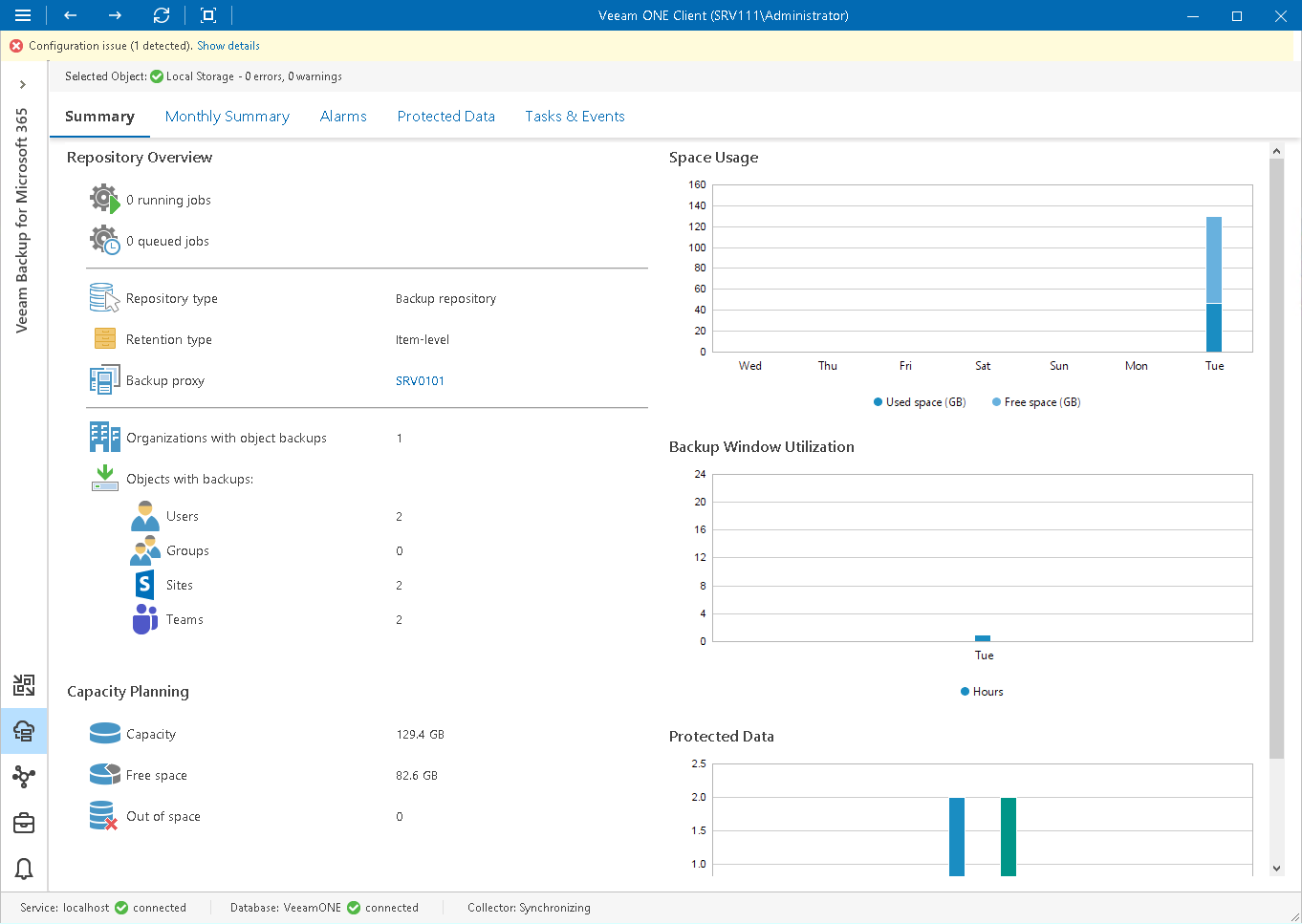Toggle the Hours legend under Backup Window Utilization

[981, 691]
